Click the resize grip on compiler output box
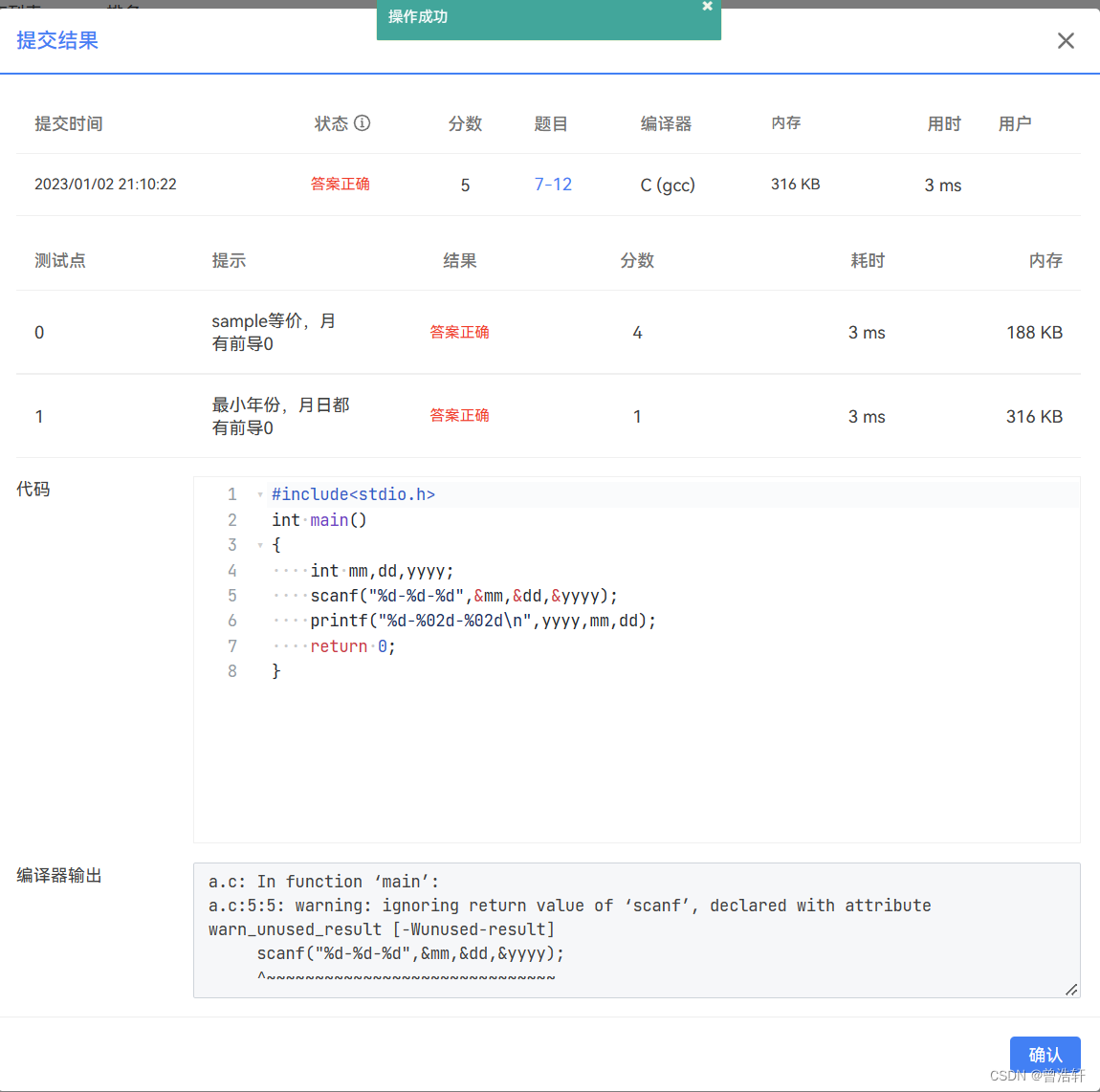Screen dimensions: 1100x1092 1071,990
